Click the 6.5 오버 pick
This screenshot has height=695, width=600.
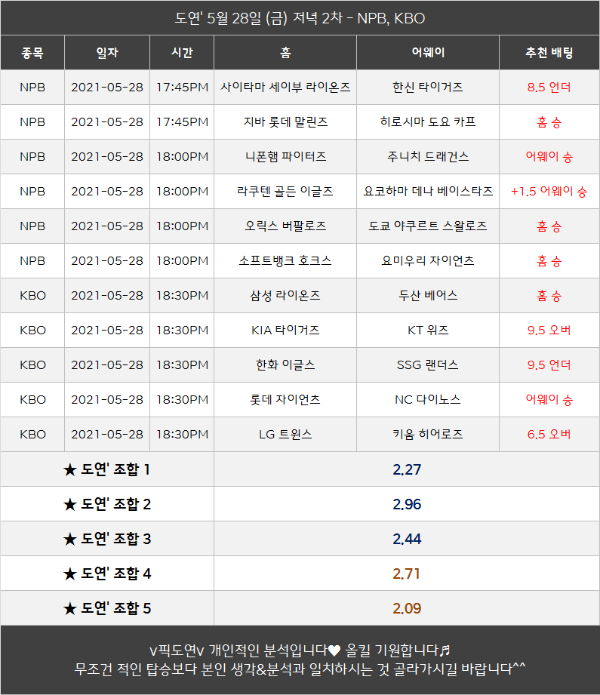[549, 434]
